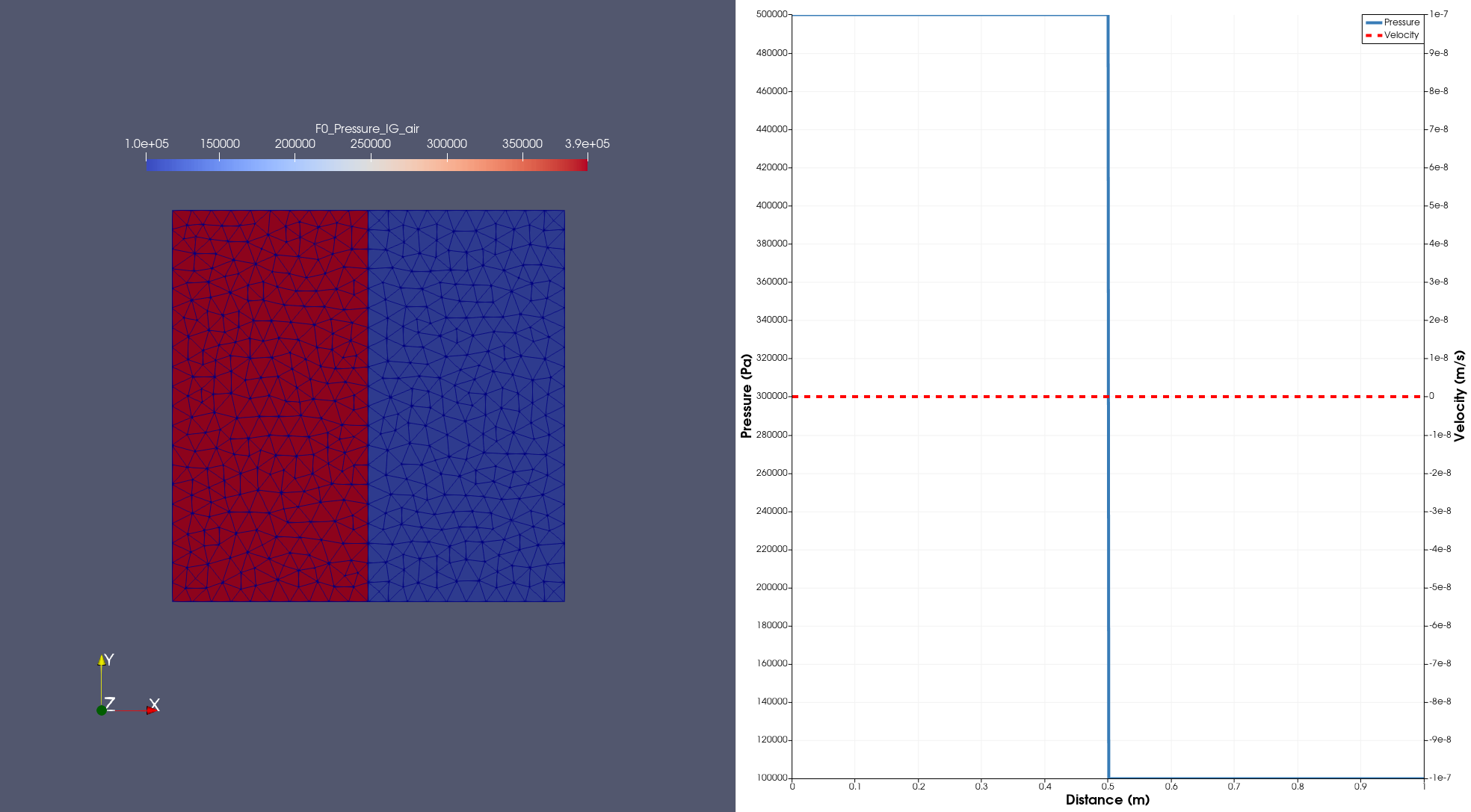
Task: Click the -1e-7 tick on velocity axis
Action: click(1440, 778)
